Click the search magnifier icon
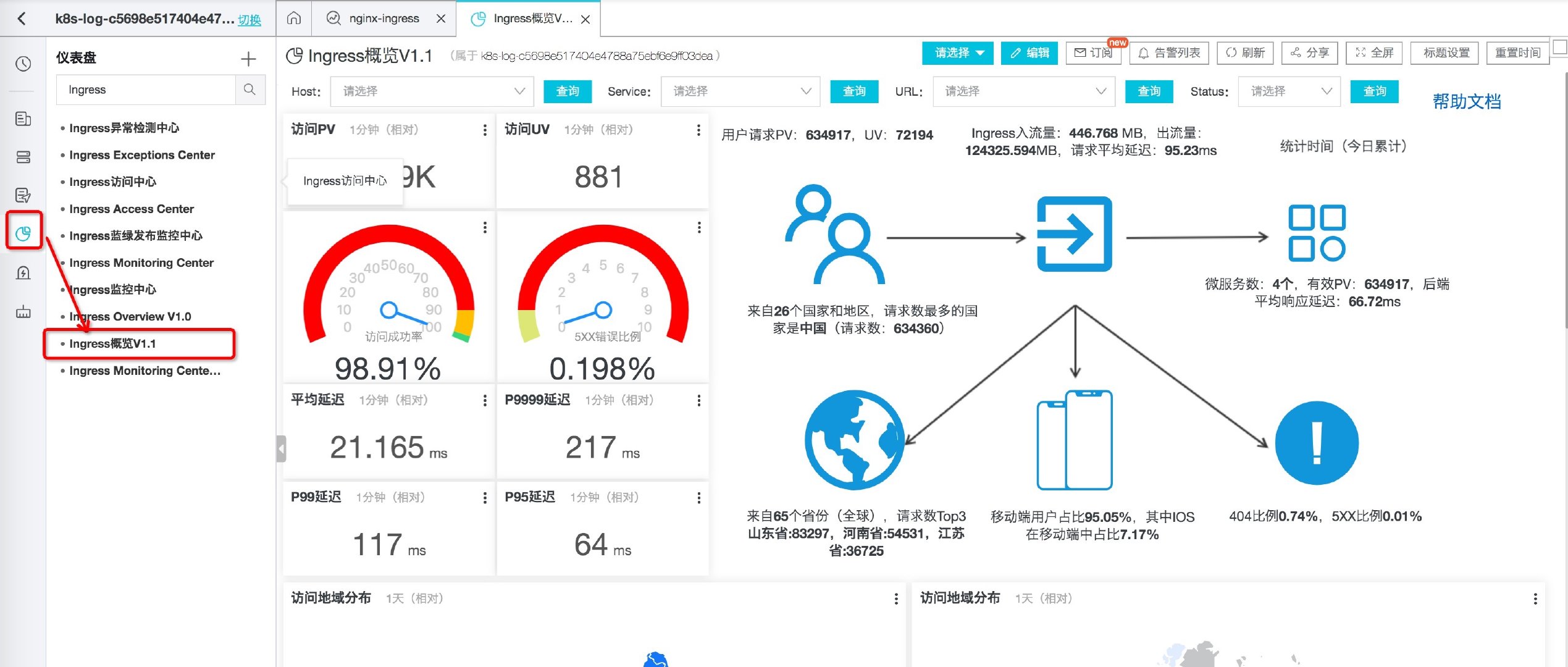1568x667 pixels. (249, 90)
